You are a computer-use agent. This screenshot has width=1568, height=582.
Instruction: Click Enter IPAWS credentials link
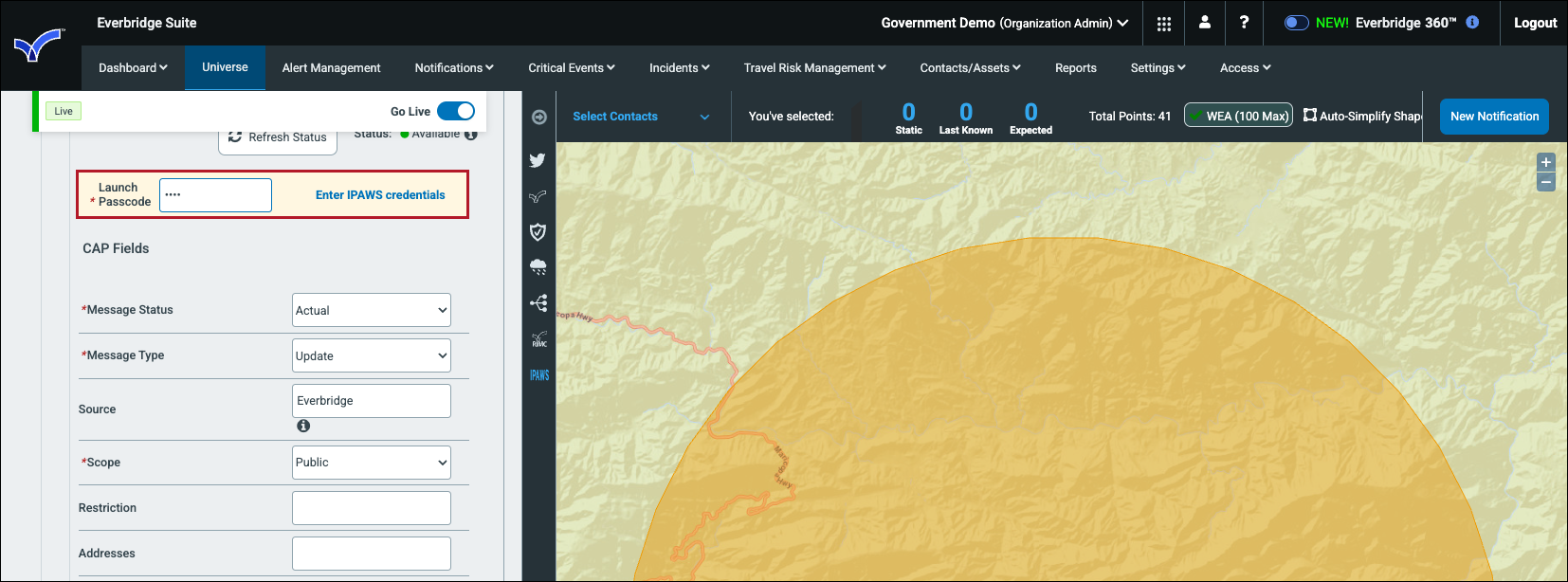click(380, 195)
